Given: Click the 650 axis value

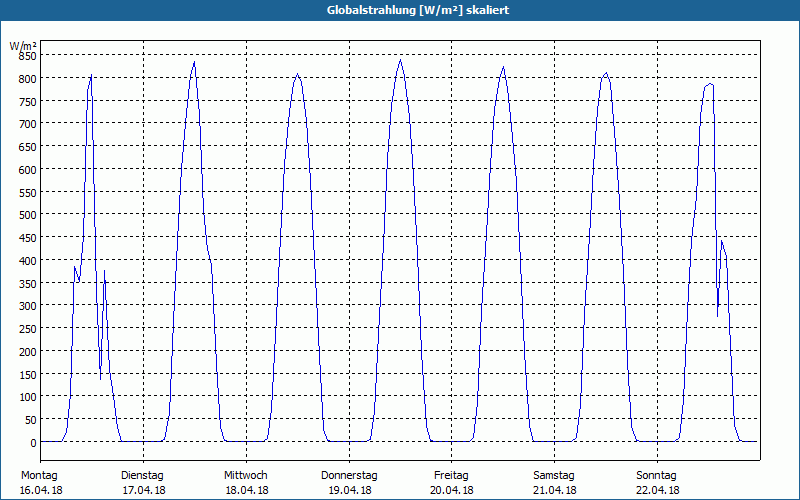Looking at the screenshot, I should tap(27, 147).
